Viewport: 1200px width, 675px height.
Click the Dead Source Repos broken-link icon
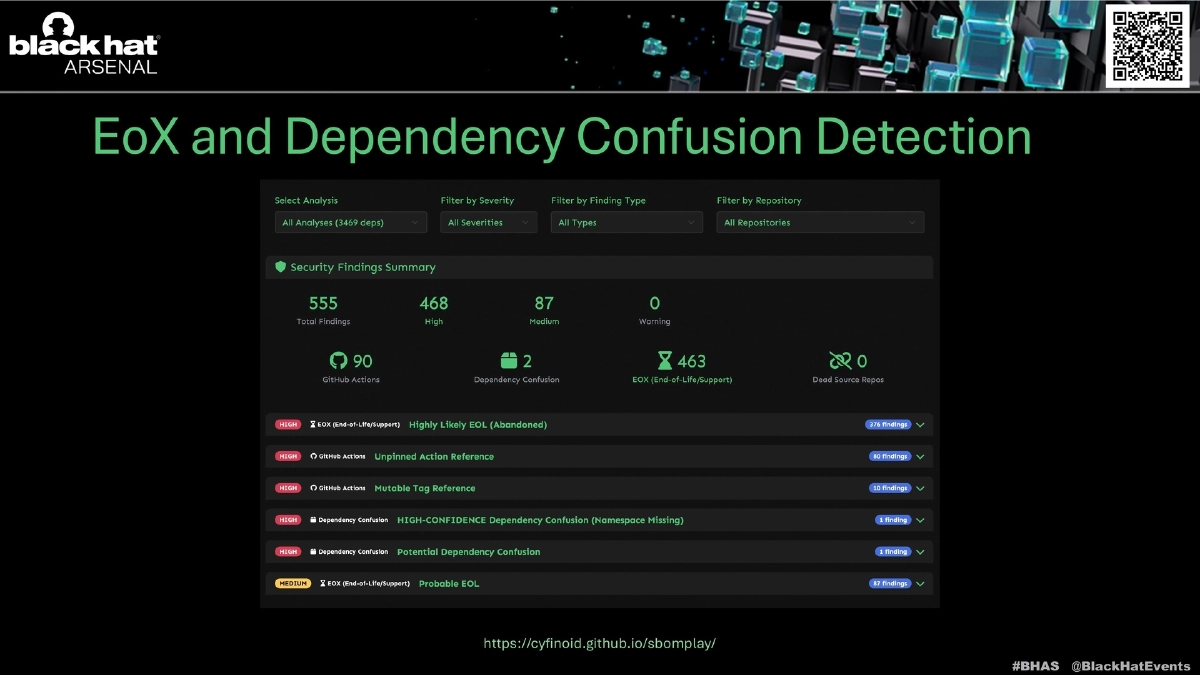point(840,361)
